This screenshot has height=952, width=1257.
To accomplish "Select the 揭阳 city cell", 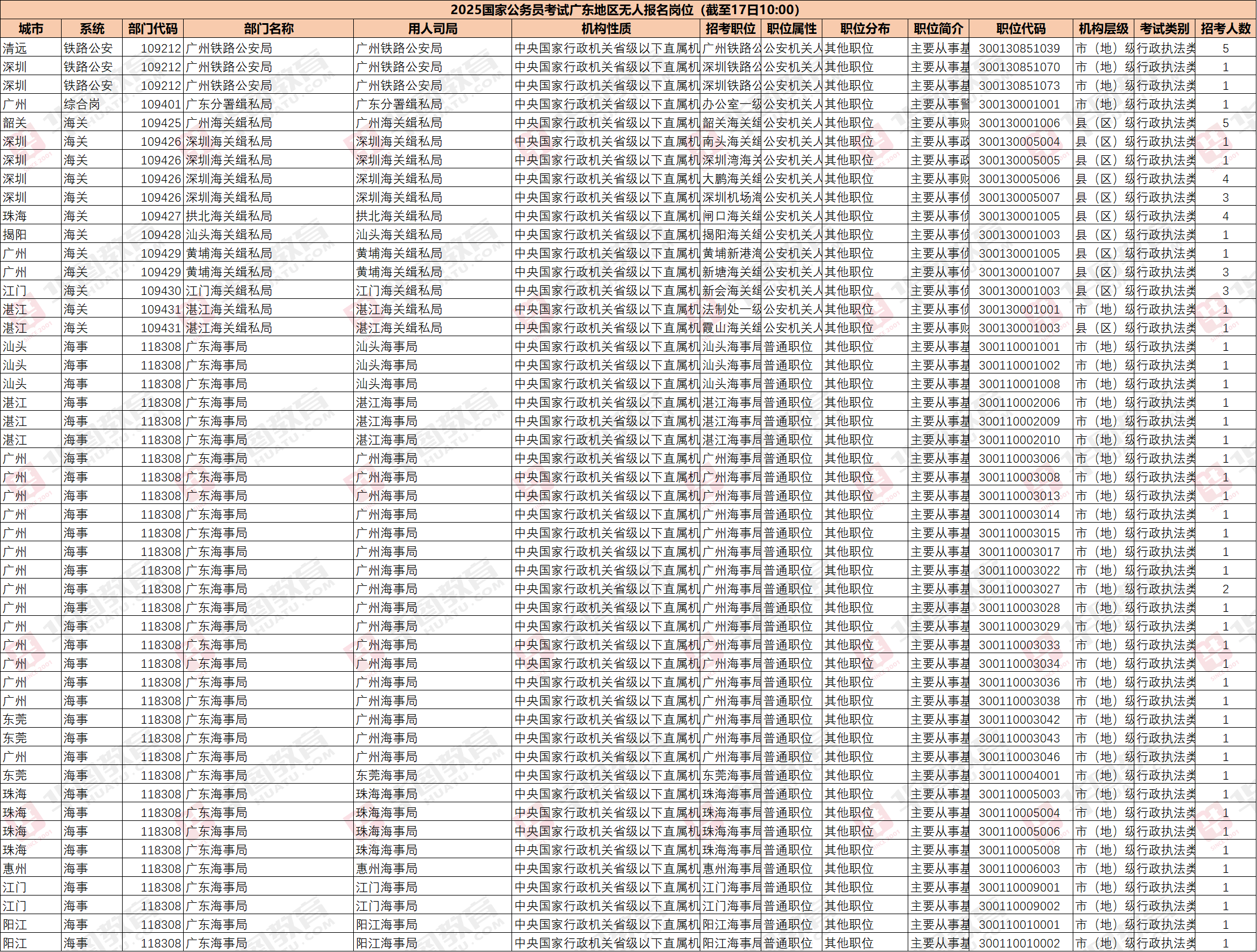I will click(x=31, y=235).
